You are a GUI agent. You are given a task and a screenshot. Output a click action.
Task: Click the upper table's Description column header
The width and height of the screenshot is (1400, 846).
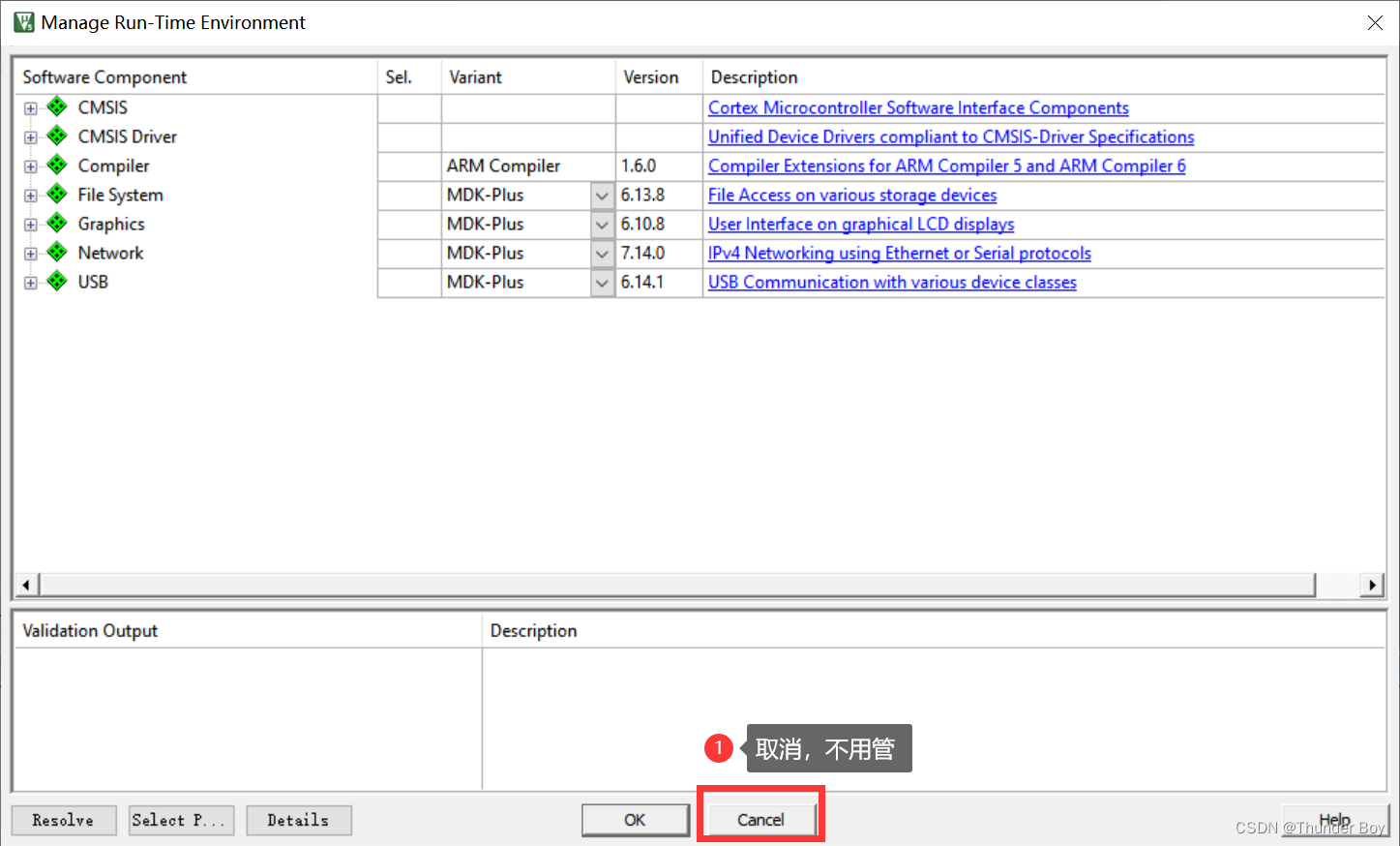click(x=1044, y=76)
